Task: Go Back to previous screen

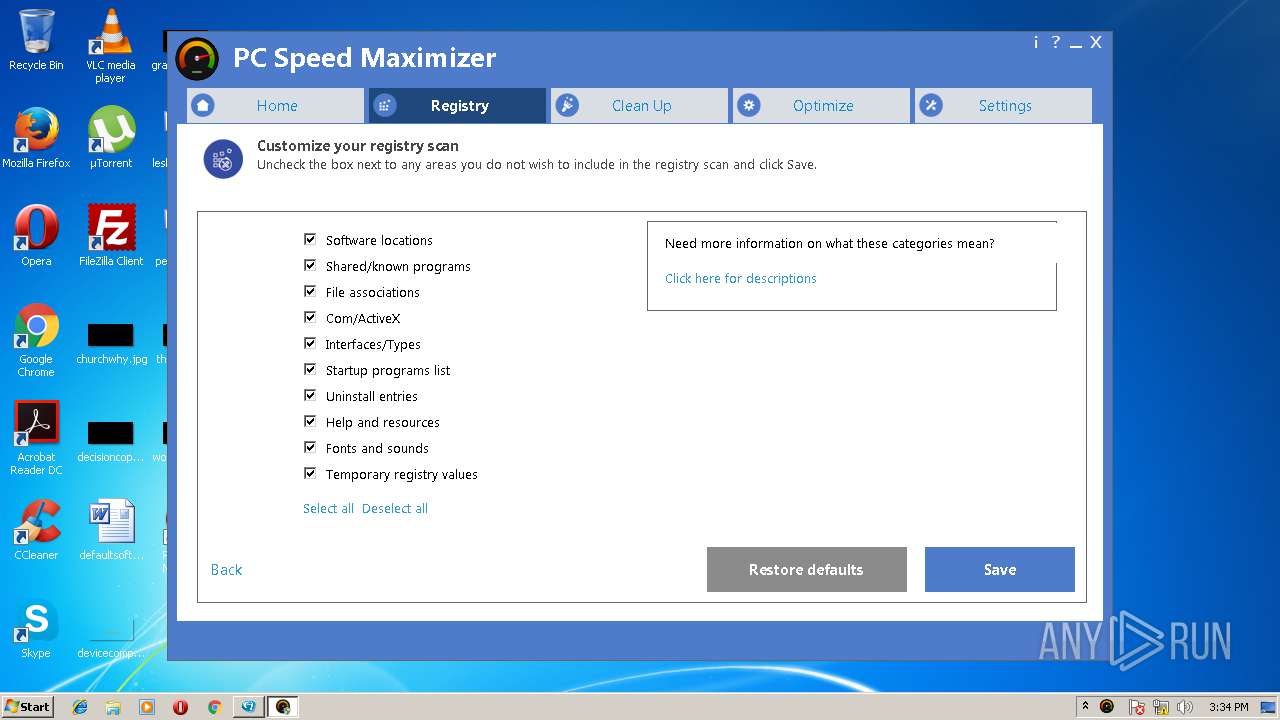Action: (x=226, y=570)
